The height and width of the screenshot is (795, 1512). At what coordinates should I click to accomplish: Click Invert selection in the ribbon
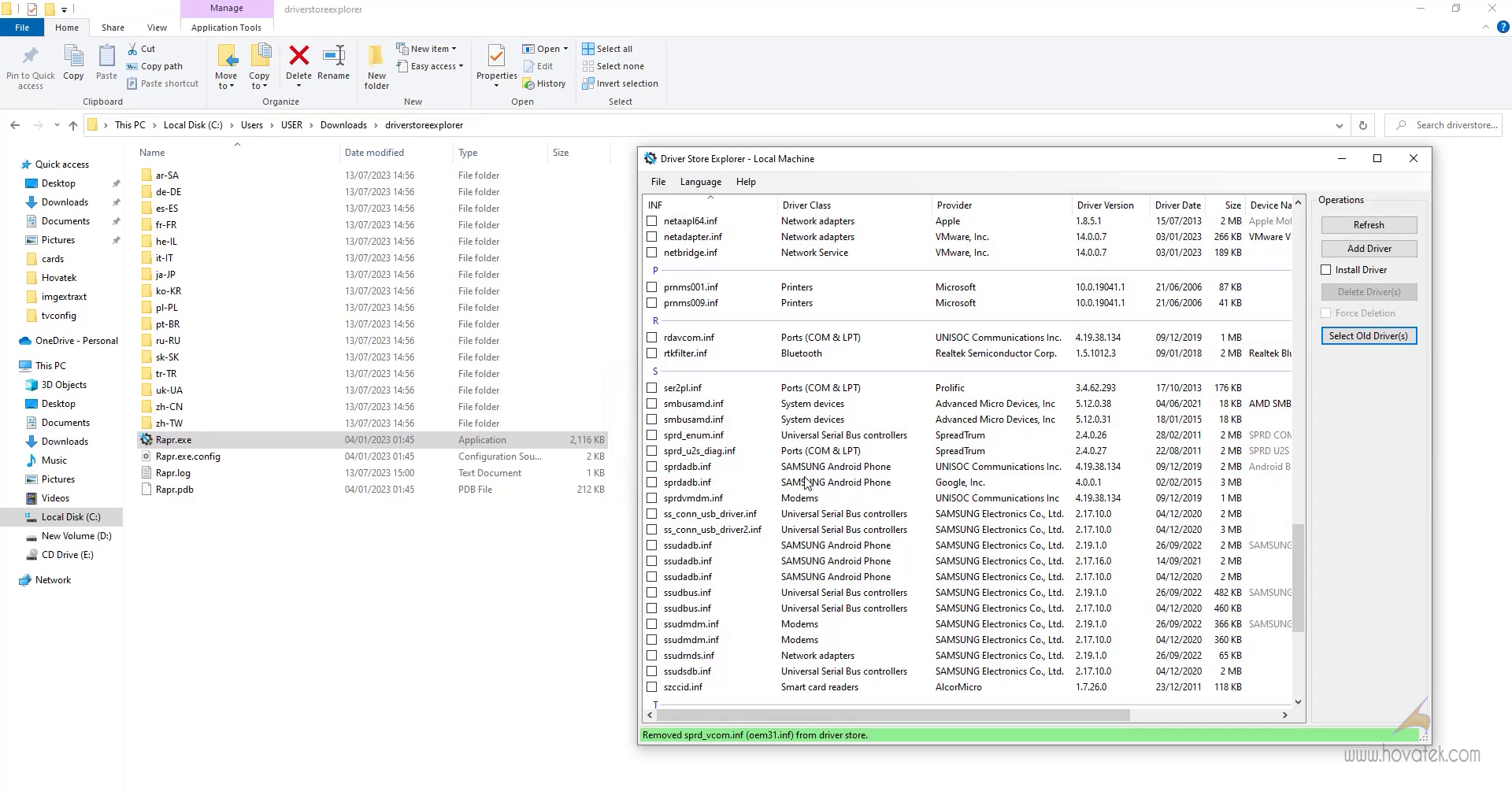[621, 83]
